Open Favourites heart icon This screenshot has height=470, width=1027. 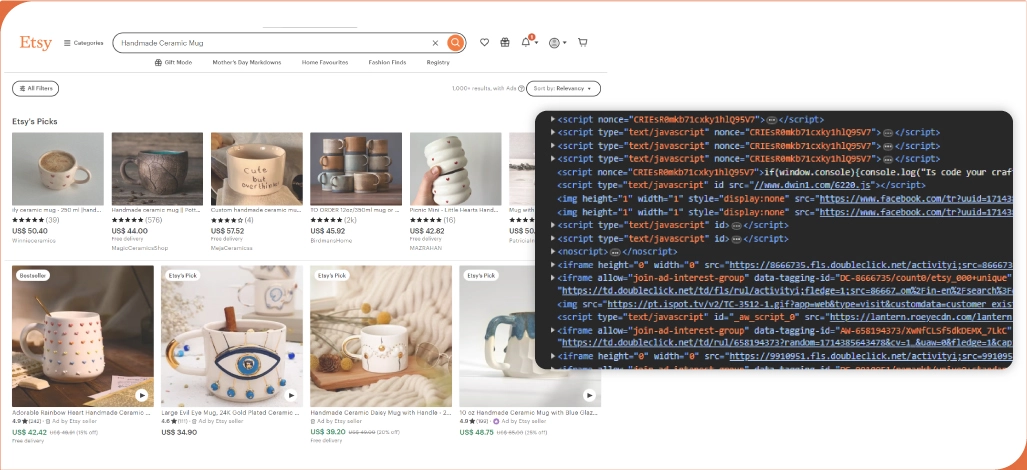click(485, 43)
